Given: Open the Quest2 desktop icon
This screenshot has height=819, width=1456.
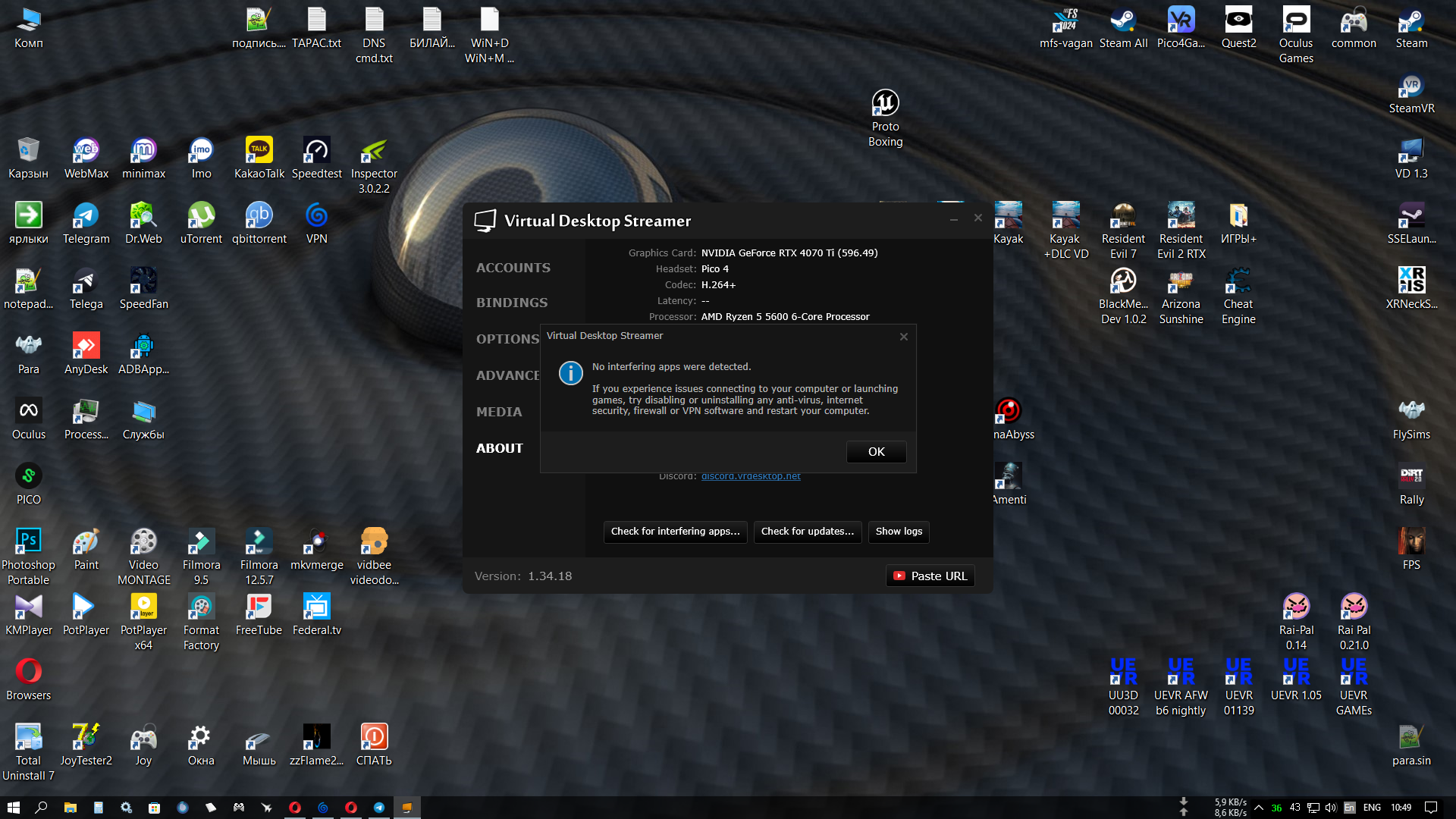Looking at the screenshot, I should click(x=1238, y=28).
